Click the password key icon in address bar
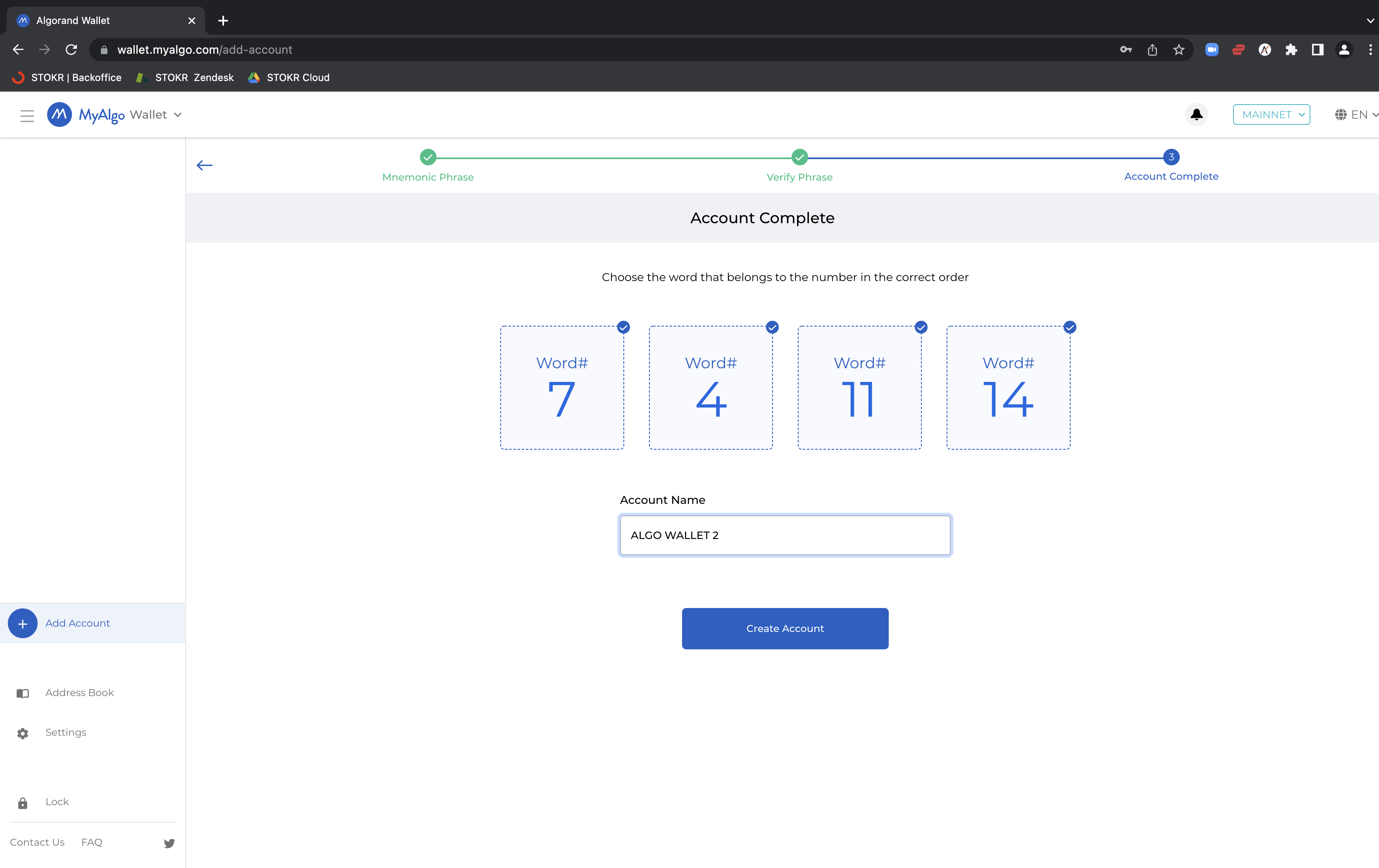This screenshot has height=868, width=1379. click(x=1126, y=50)
